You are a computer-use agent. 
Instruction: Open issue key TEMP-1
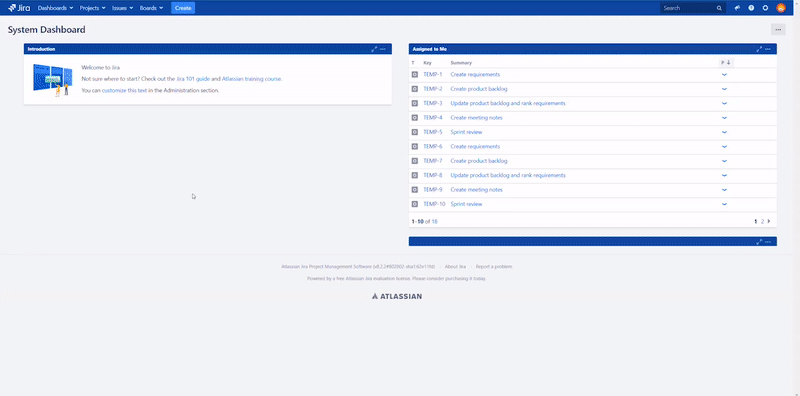tap(433, 75)
